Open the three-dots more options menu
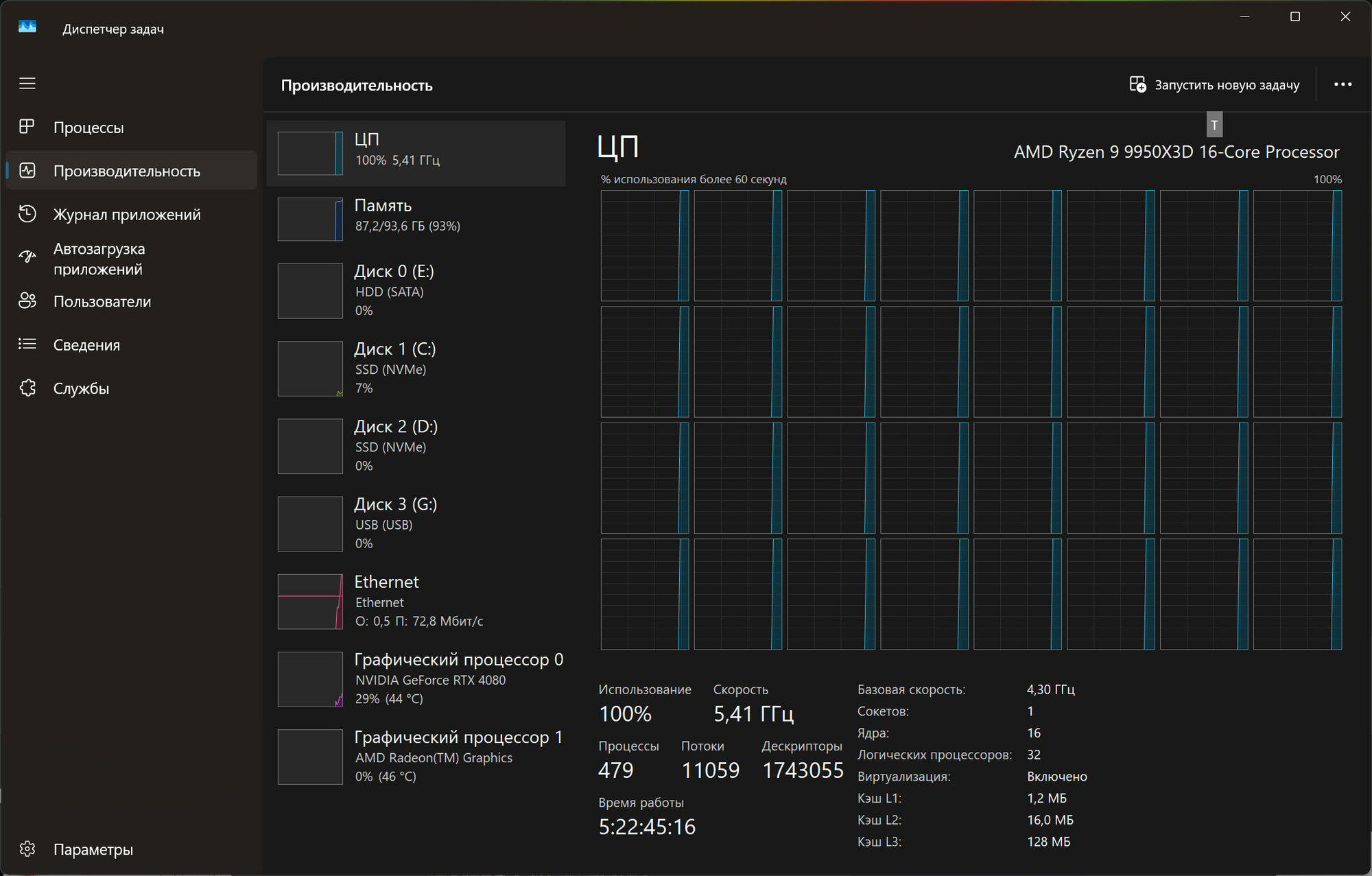 coord(1343,84)
